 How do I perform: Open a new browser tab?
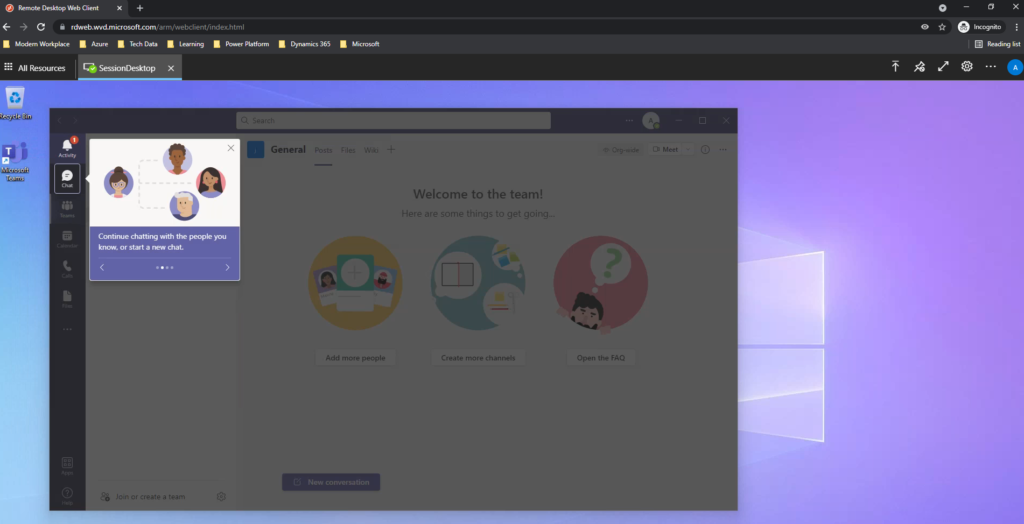140,8
